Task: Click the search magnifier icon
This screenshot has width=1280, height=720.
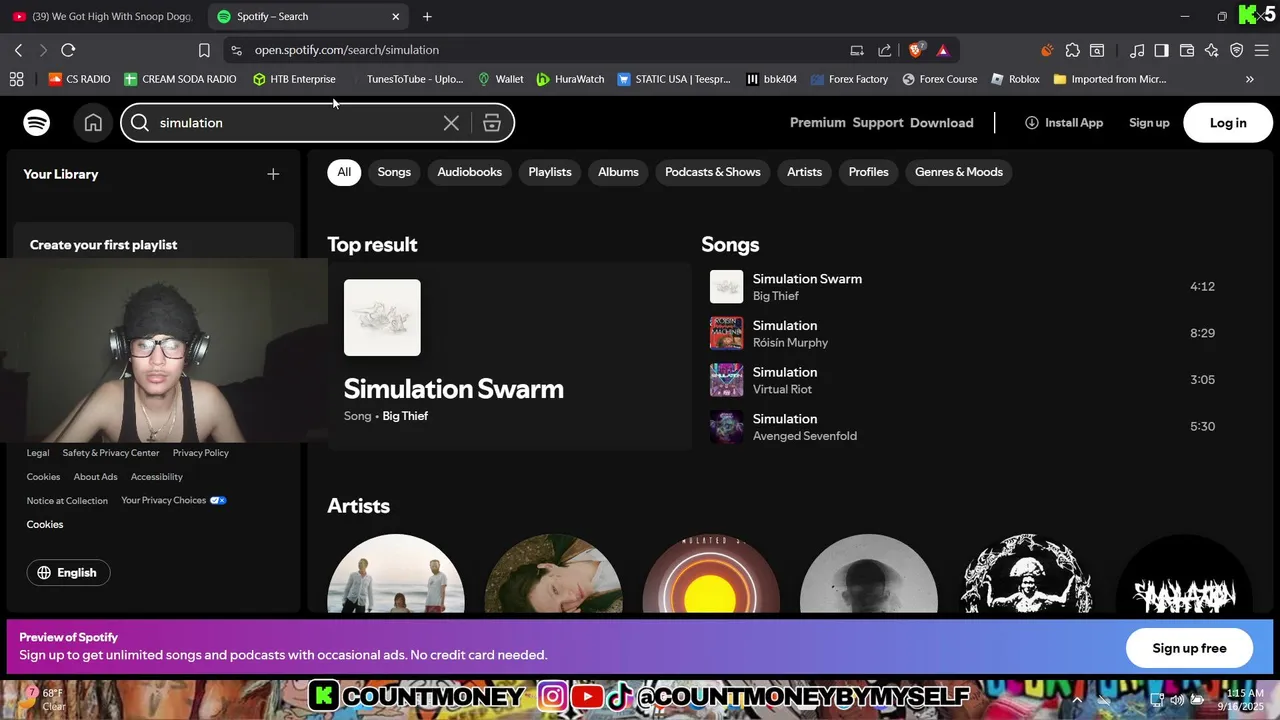Action: click(140, 122)
